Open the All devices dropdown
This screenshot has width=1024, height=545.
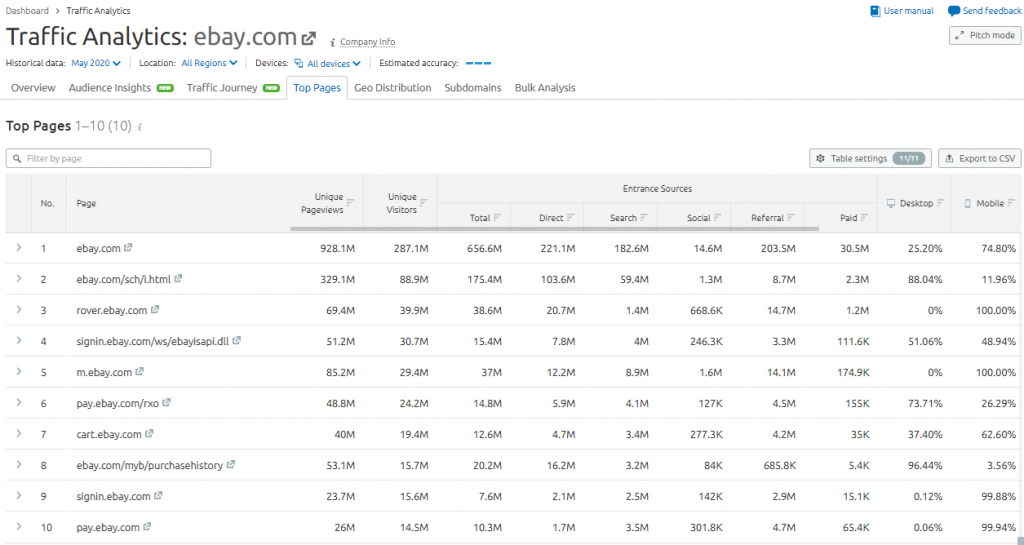click(327, 63)
